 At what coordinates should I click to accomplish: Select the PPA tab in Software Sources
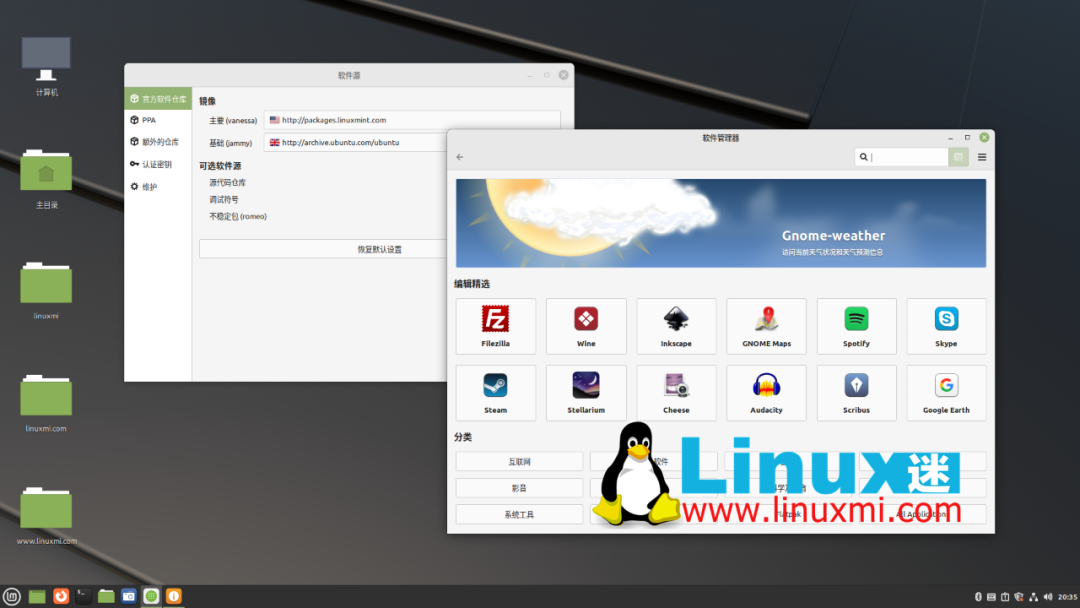(x=158, y=120)
